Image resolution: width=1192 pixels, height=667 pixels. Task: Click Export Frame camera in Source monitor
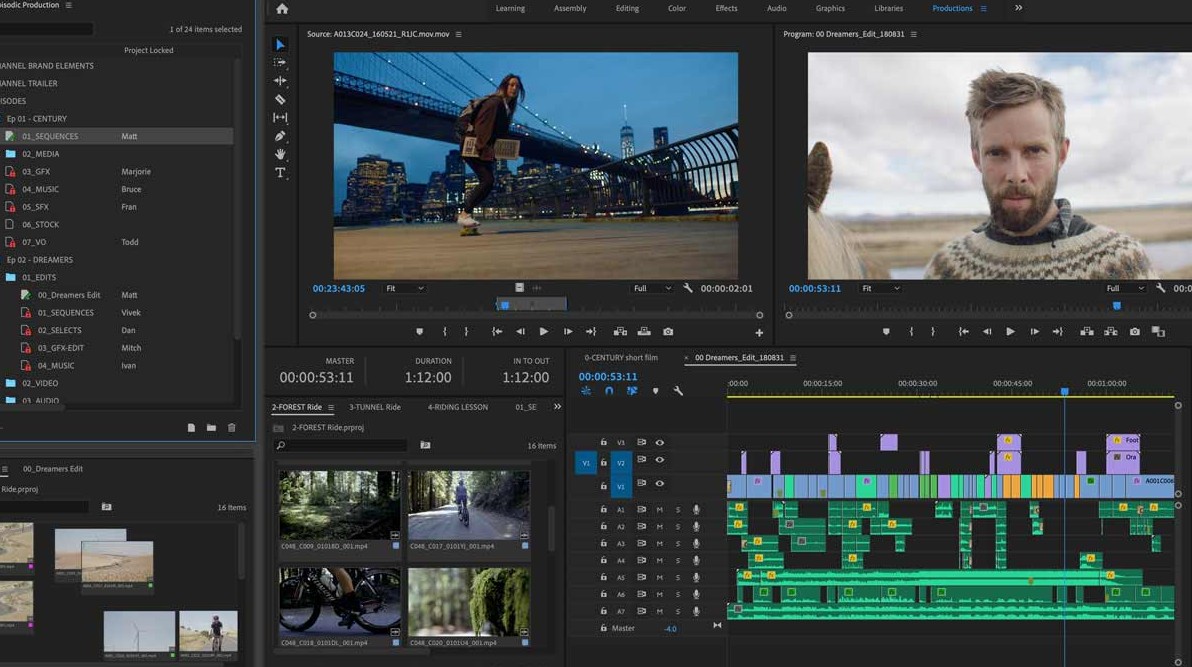coord(668,332)
